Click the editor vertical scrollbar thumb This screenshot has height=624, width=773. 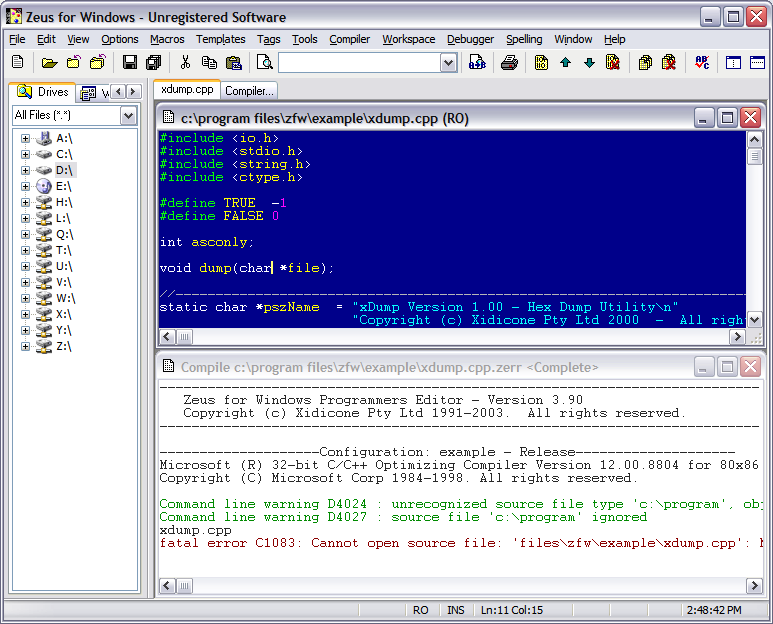click(754, 157)
